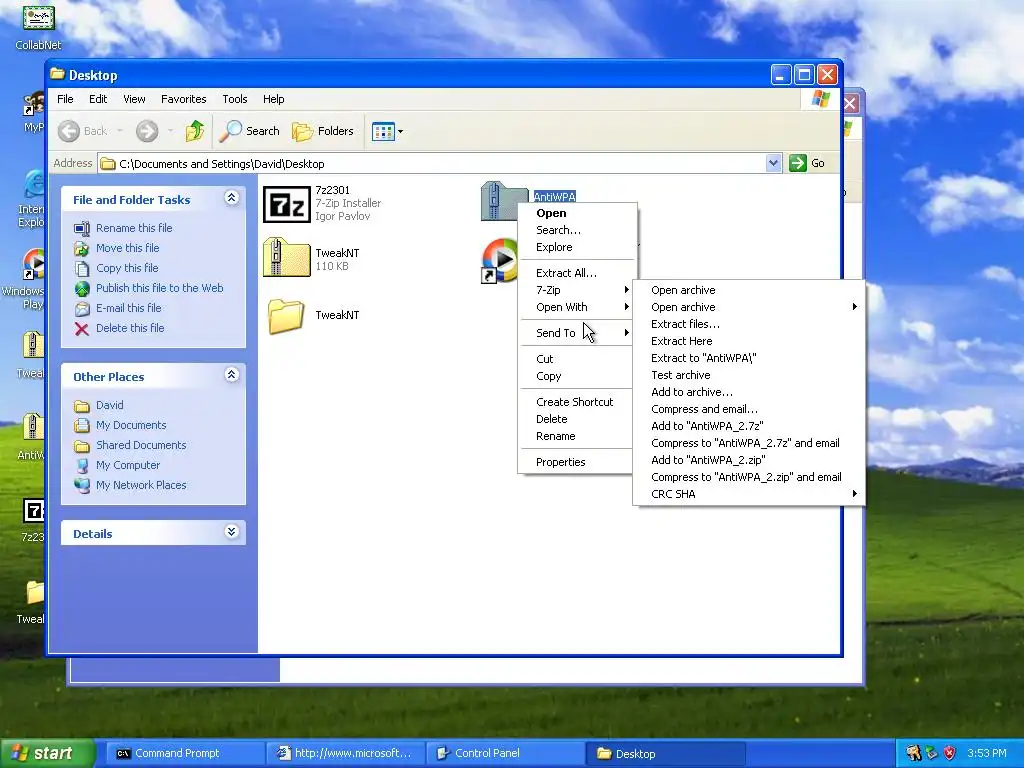
Task: Select the TweakNT zip archive icon
Action: tap(286, 257)
